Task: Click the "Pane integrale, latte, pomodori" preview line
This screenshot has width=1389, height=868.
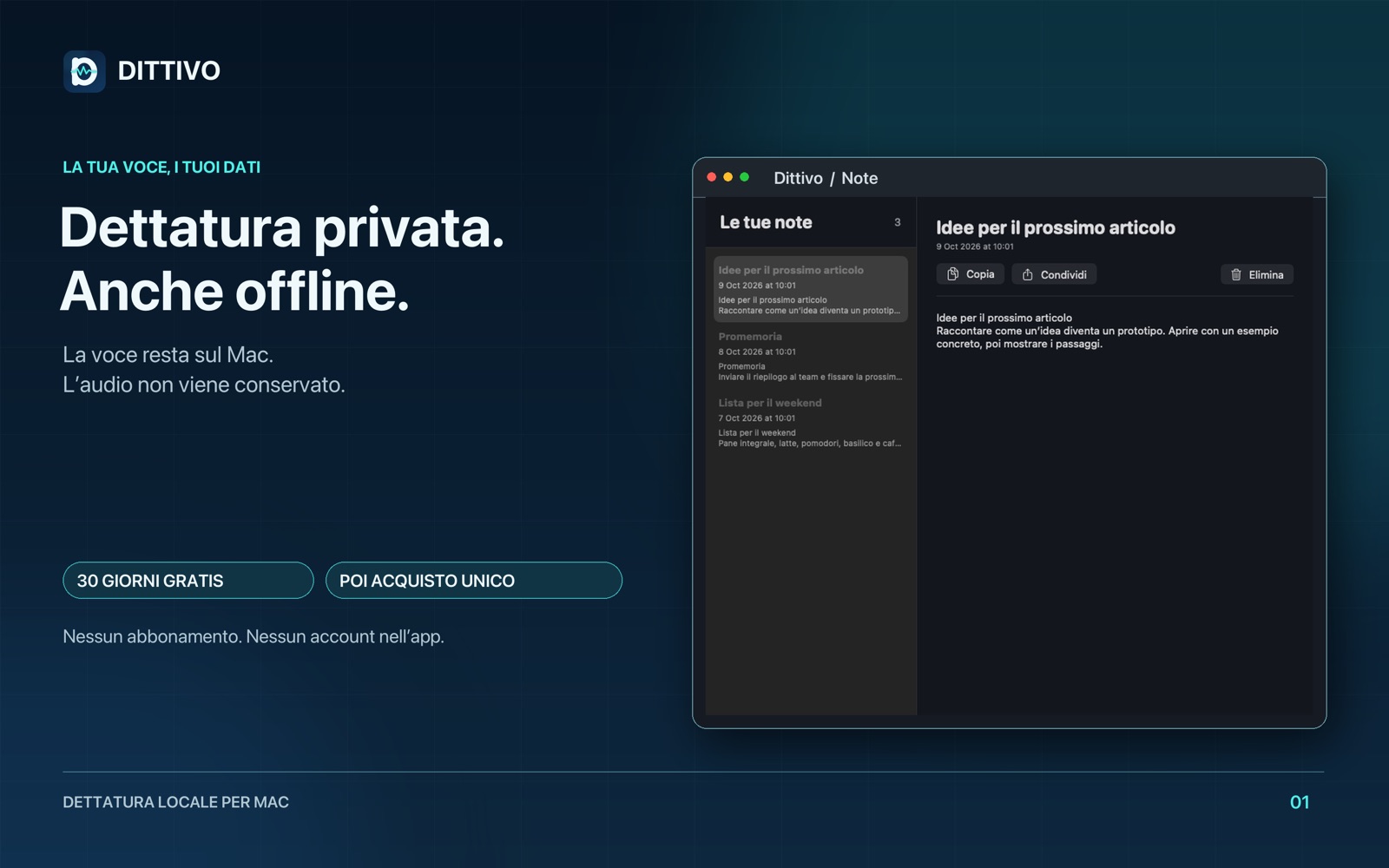Action: 810,444
